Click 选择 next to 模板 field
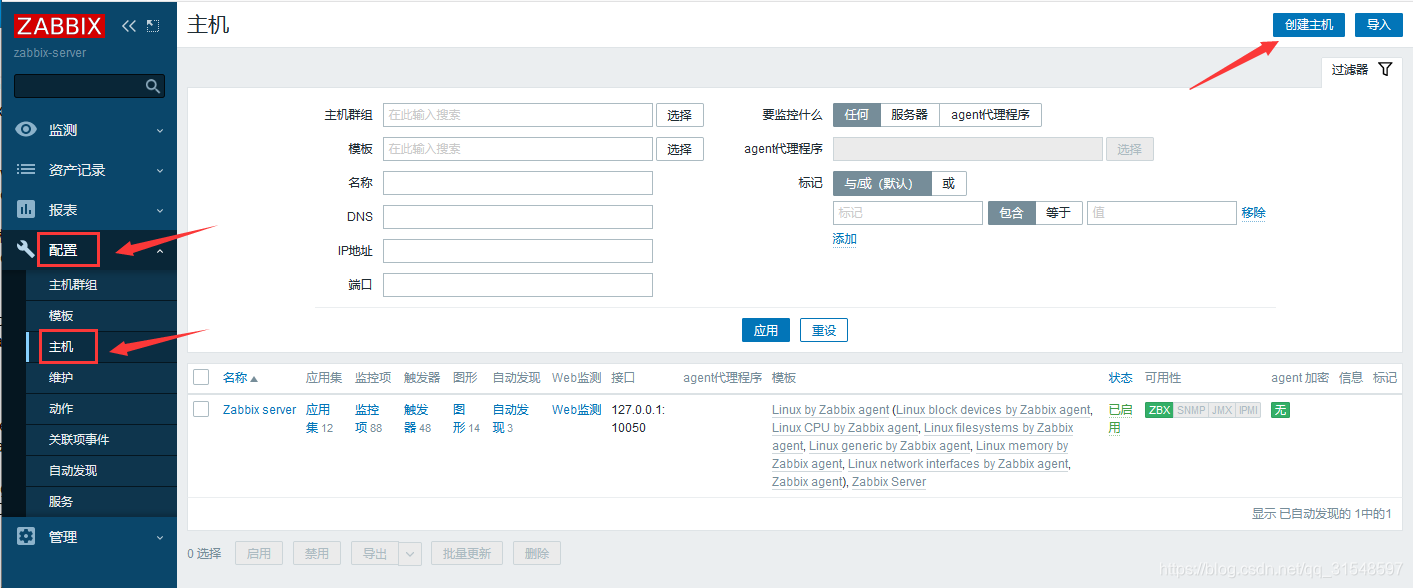Screen dimensions: 1413x588 pos(680,149)
